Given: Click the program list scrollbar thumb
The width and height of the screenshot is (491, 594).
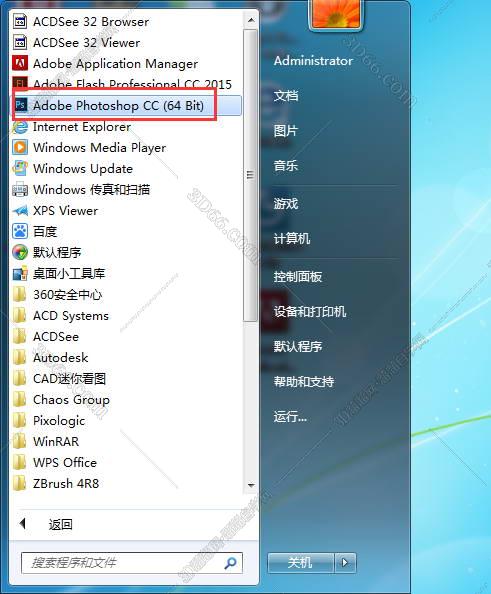Looking at the screenshot, I should 250,175.
